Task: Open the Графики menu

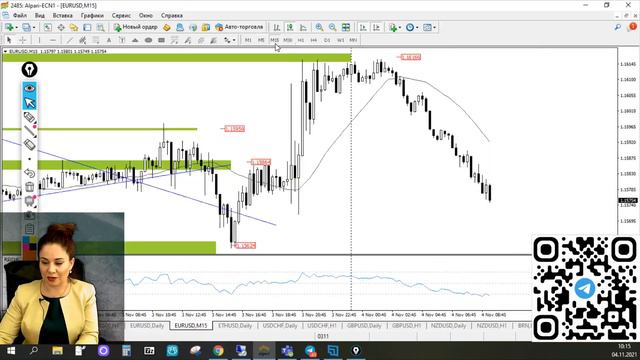Action: pyautogui.click(x=92, y=16)
